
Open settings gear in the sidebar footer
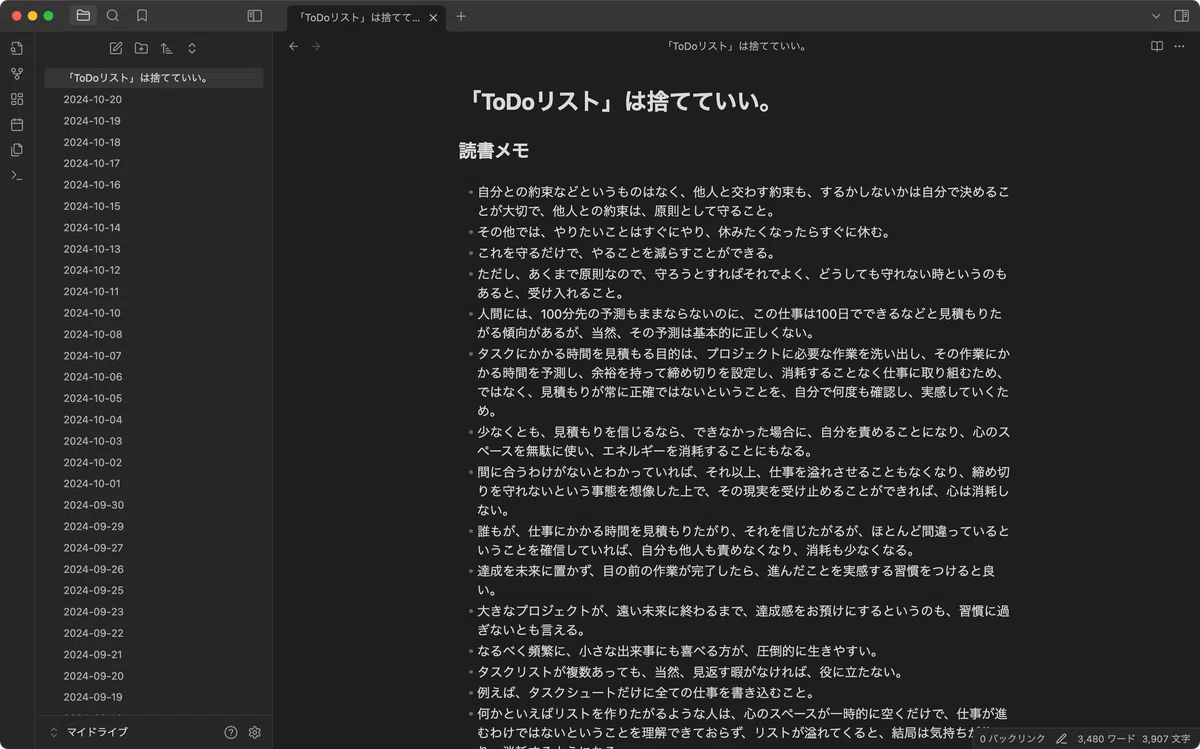(x=254, y=732)
